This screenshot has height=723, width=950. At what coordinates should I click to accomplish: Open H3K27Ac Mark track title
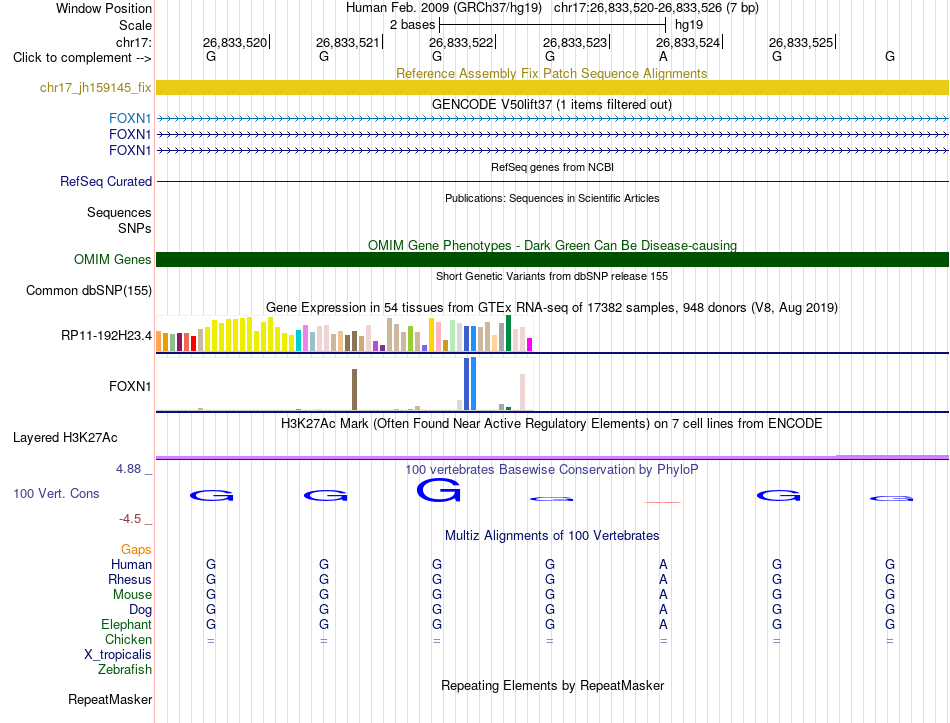[x=551, y=423]
